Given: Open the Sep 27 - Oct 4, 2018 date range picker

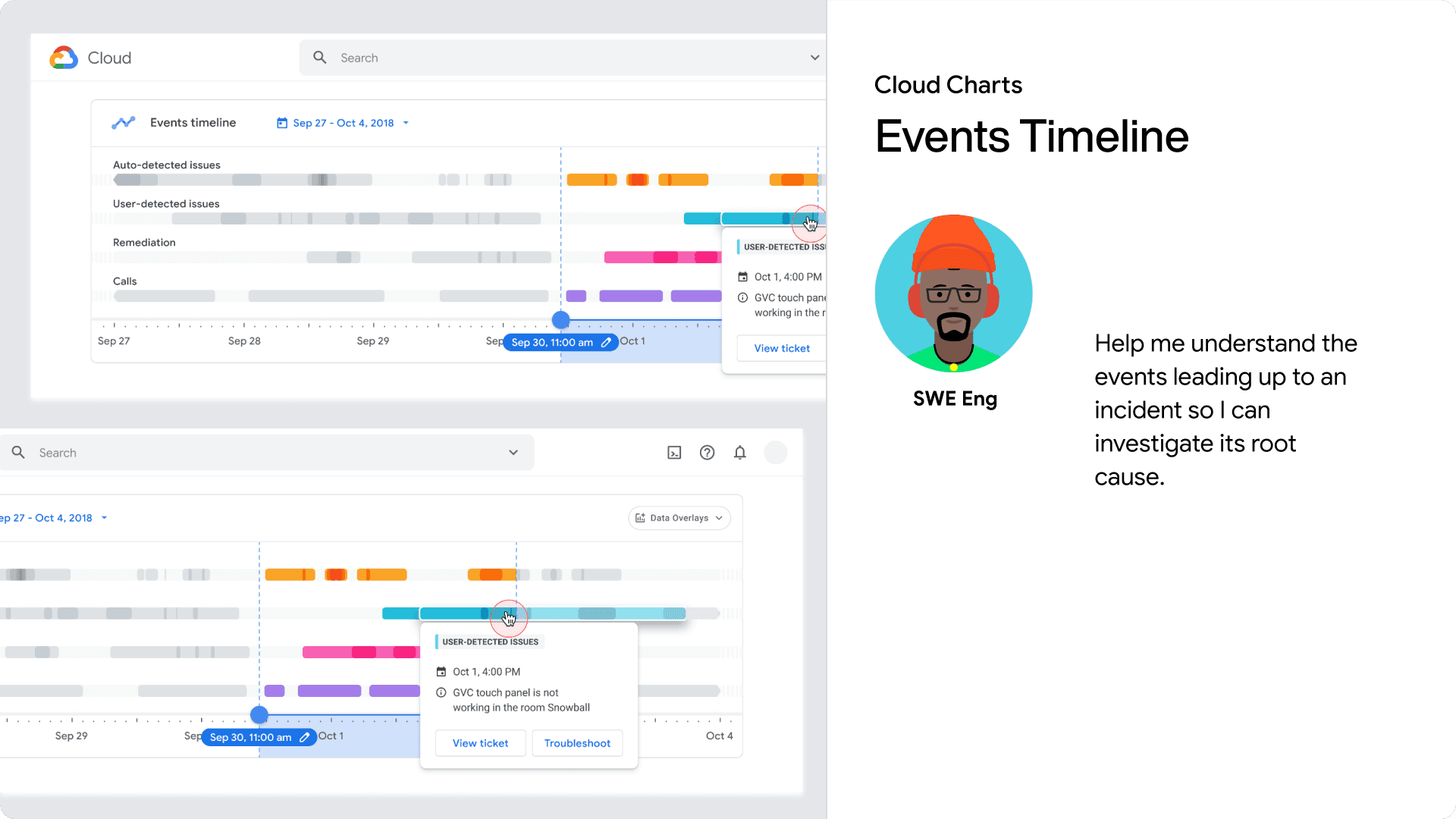Looking at the screenshot, I should click(344, 123).
